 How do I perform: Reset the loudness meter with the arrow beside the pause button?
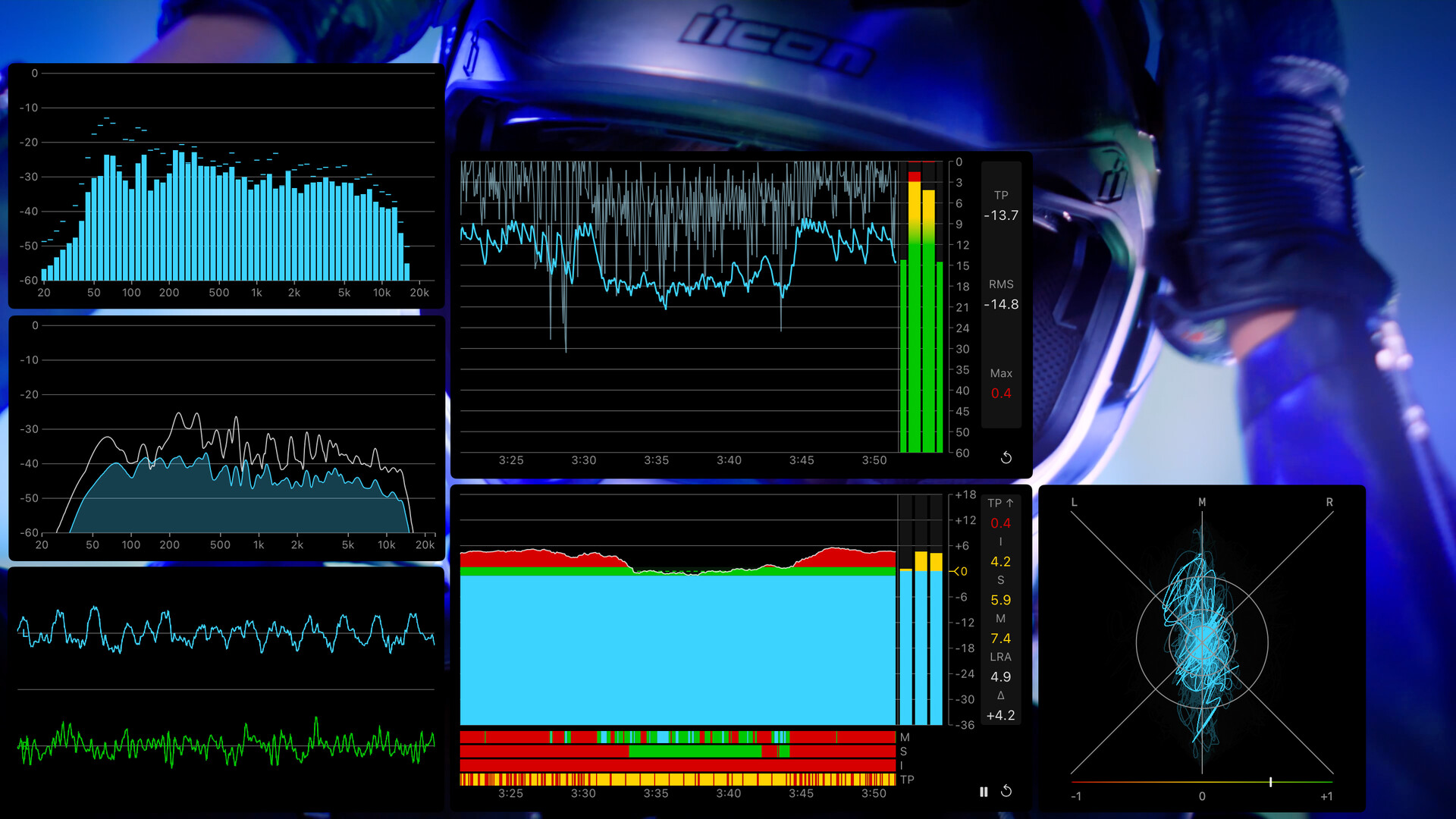1006,791
